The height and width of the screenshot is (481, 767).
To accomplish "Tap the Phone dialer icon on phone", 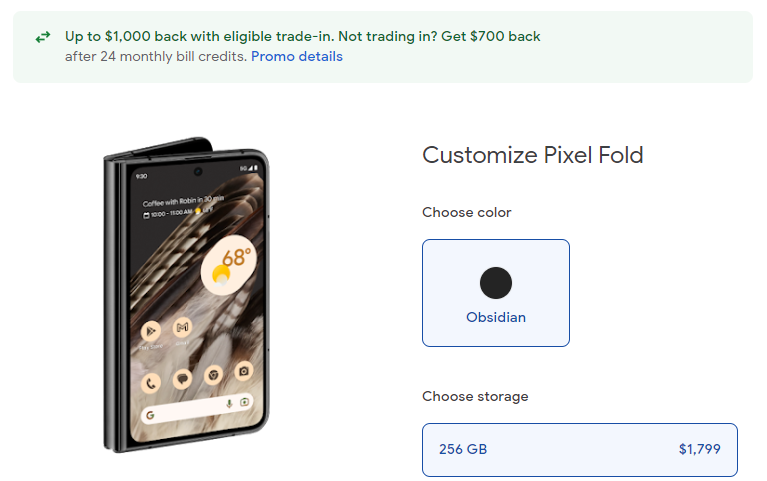I will (x=152, y=381).
